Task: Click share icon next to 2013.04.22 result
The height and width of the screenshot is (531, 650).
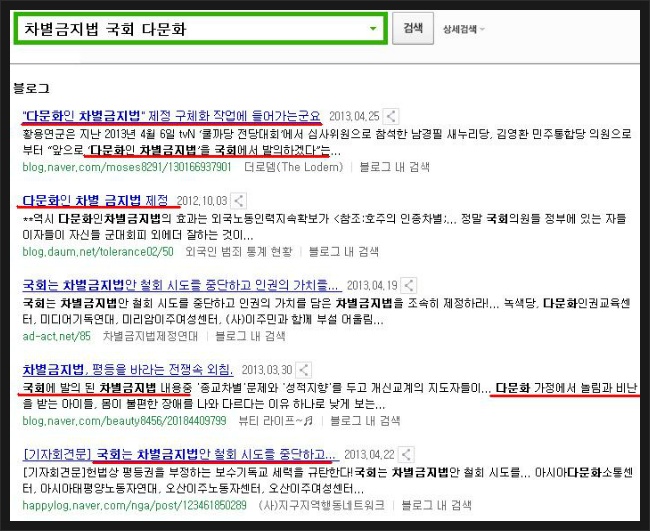Action: tap(406, 454)
